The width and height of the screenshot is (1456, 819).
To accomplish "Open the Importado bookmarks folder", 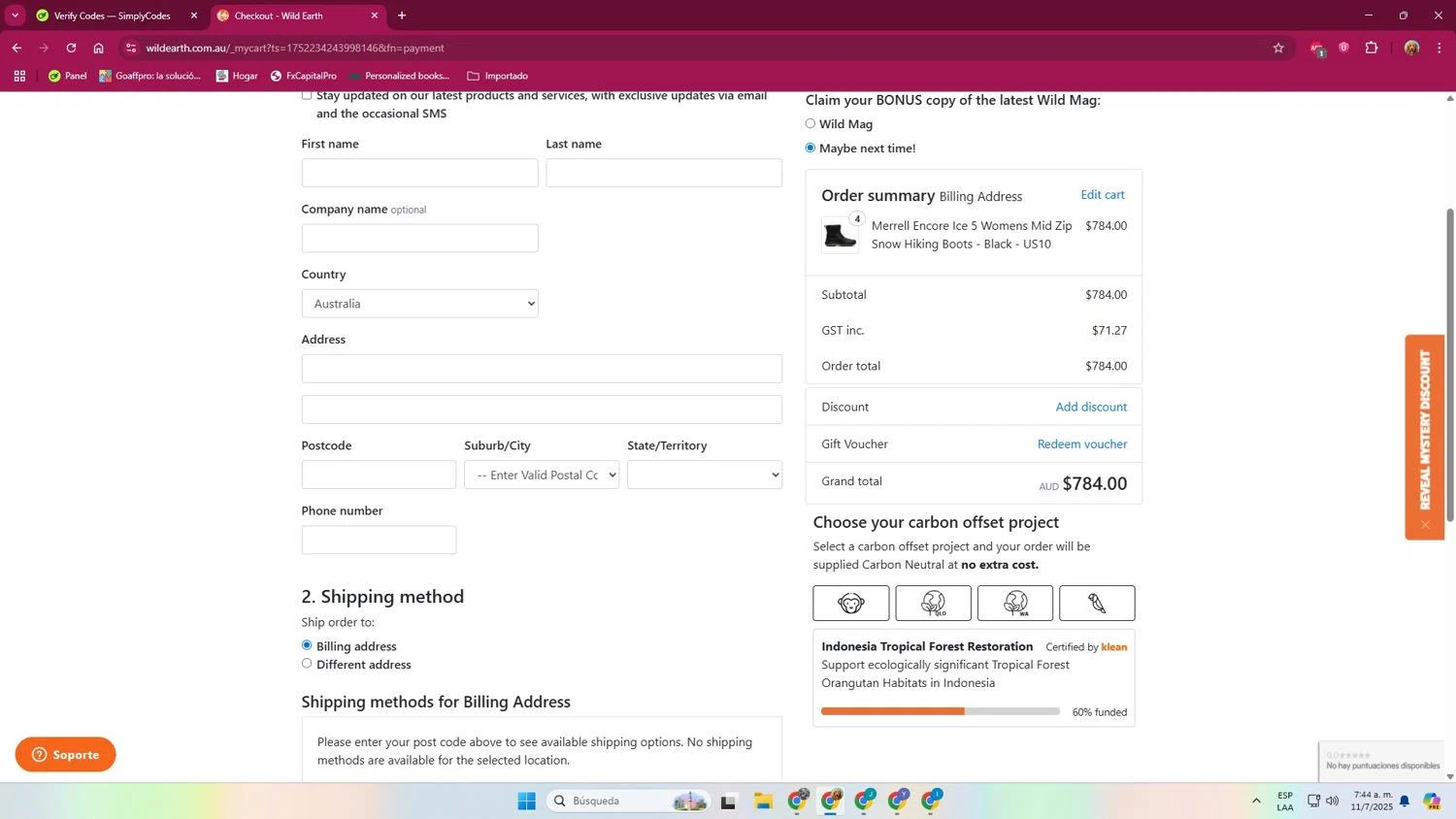I will (x=497, y=76).
